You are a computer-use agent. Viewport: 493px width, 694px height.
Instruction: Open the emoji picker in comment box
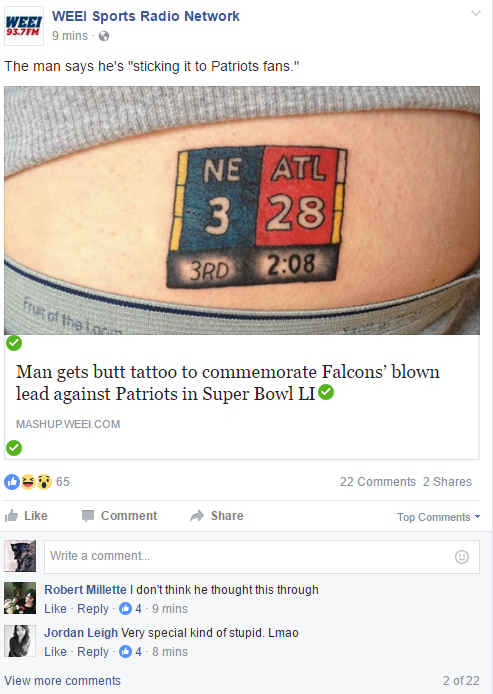coord(462,557)
